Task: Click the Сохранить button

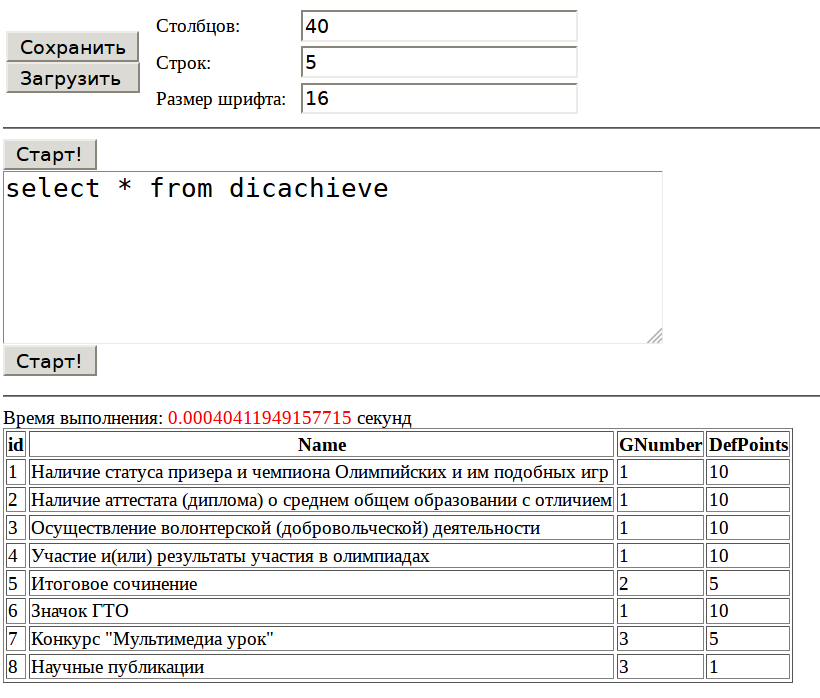Action: point(73,47)
